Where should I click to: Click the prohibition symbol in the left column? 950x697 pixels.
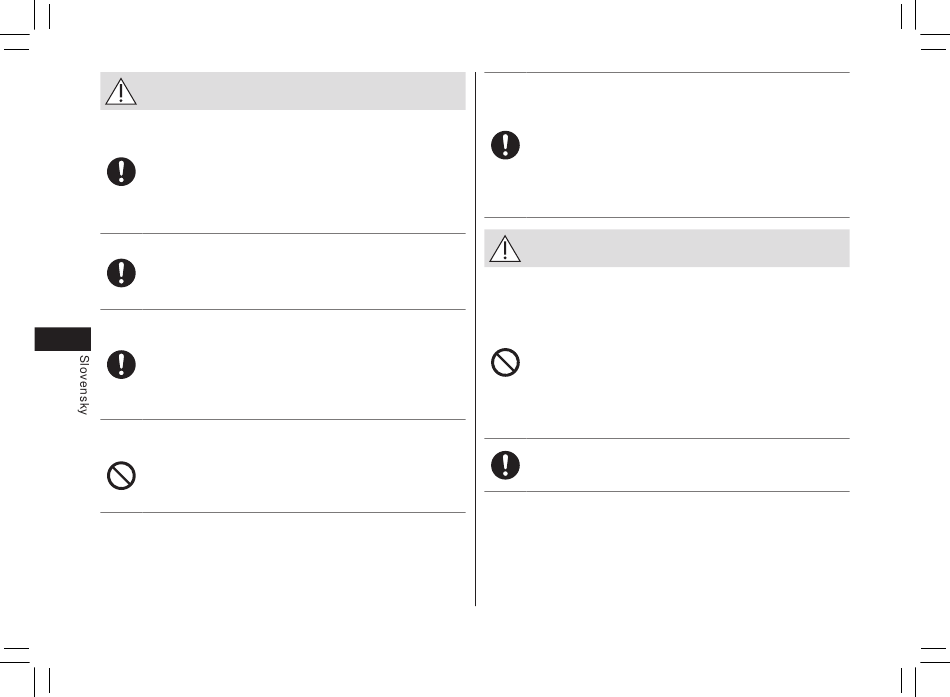click(121, 476)
